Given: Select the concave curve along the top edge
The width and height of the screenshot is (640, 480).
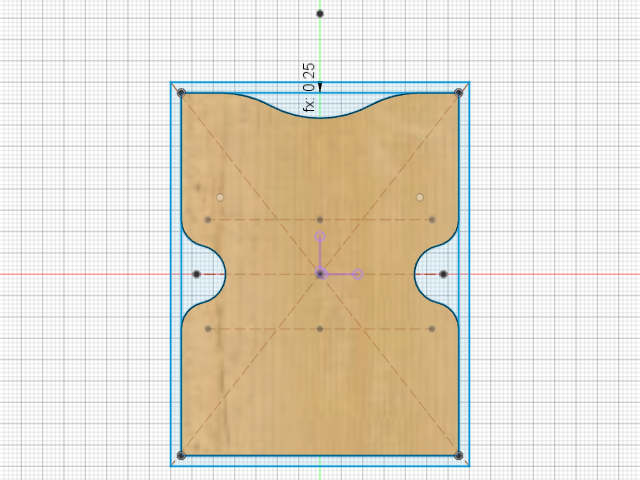Looking at the screenshot, I should pyautogui.click(x=320, y=118).
